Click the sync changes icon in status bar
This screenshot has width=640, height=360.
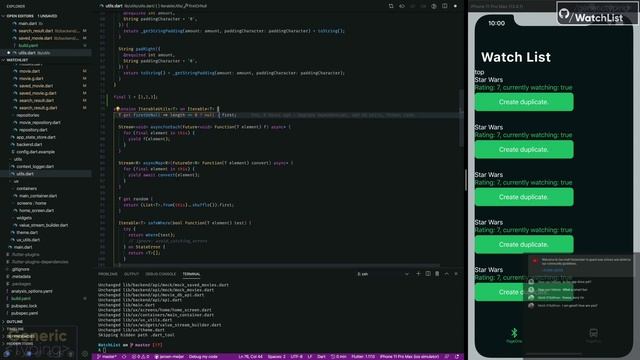tap(124, 357)
